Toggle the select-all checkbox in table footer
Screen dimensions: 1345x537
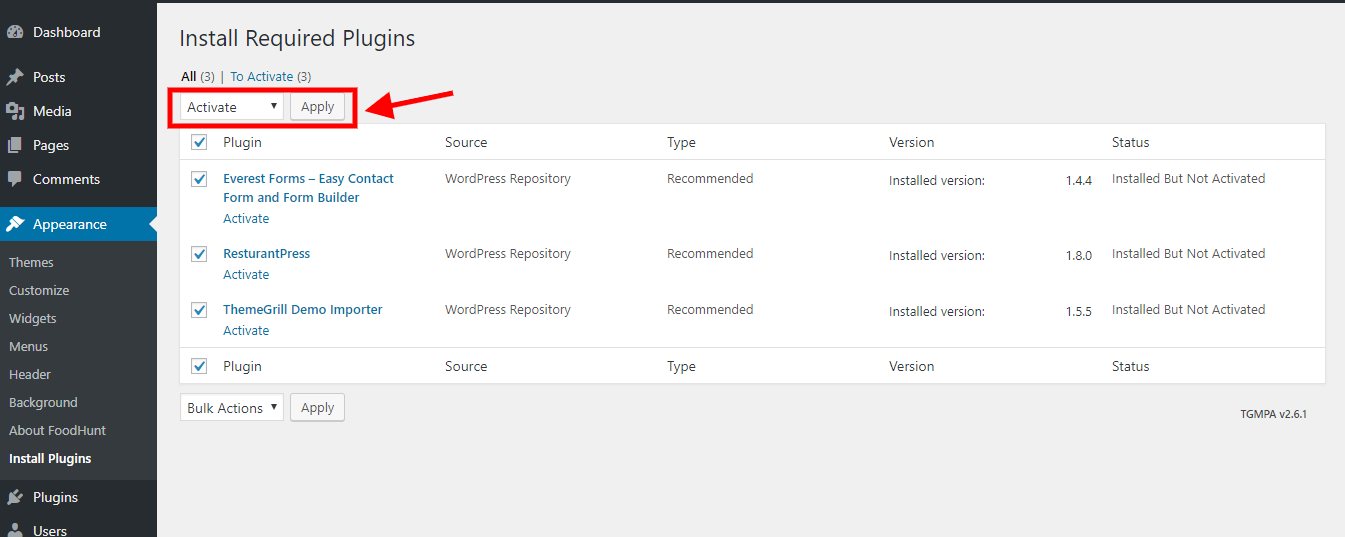pos(199,366)
